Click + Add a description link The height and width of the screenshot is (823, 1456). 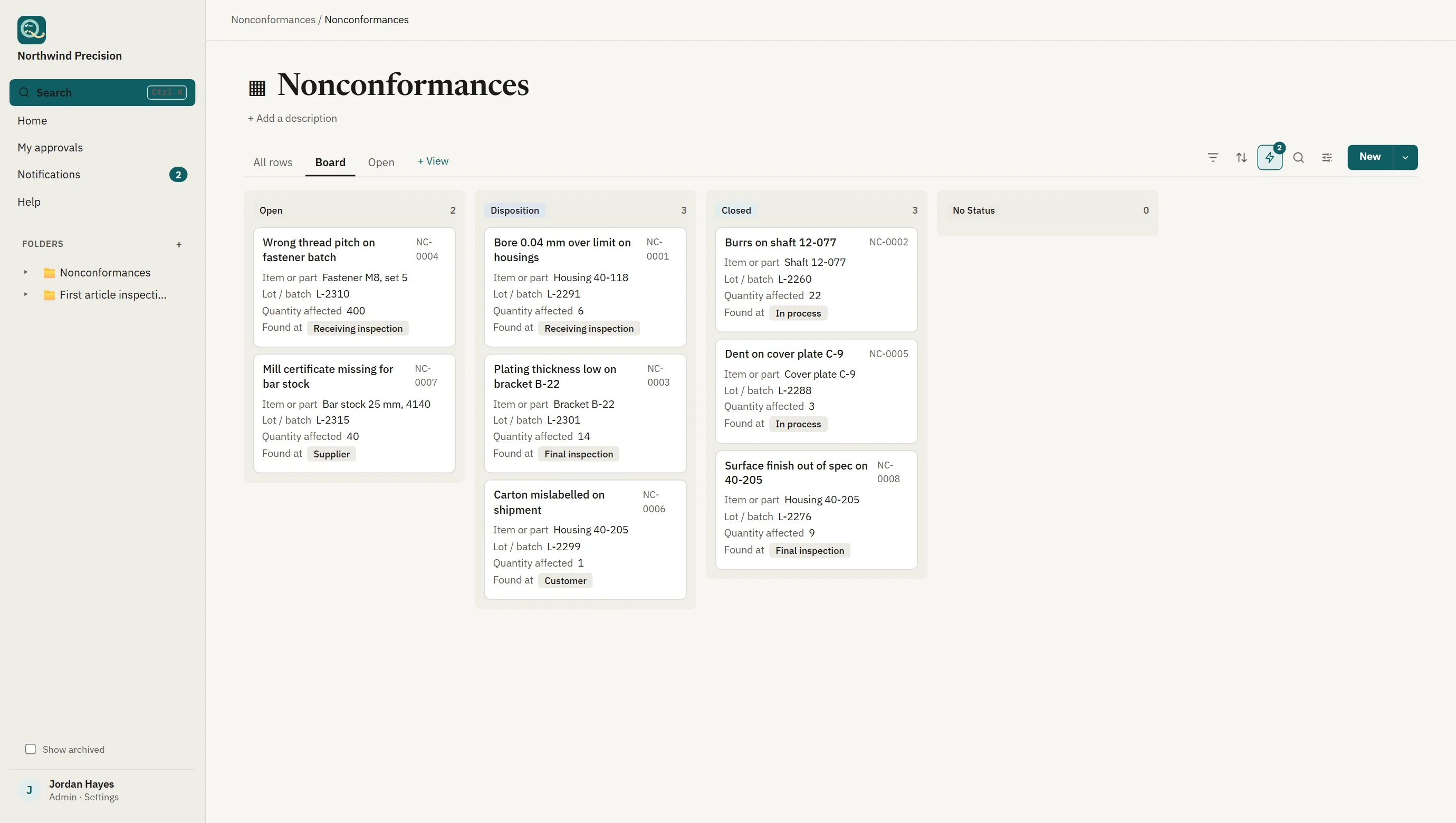[x=292, y=119]
